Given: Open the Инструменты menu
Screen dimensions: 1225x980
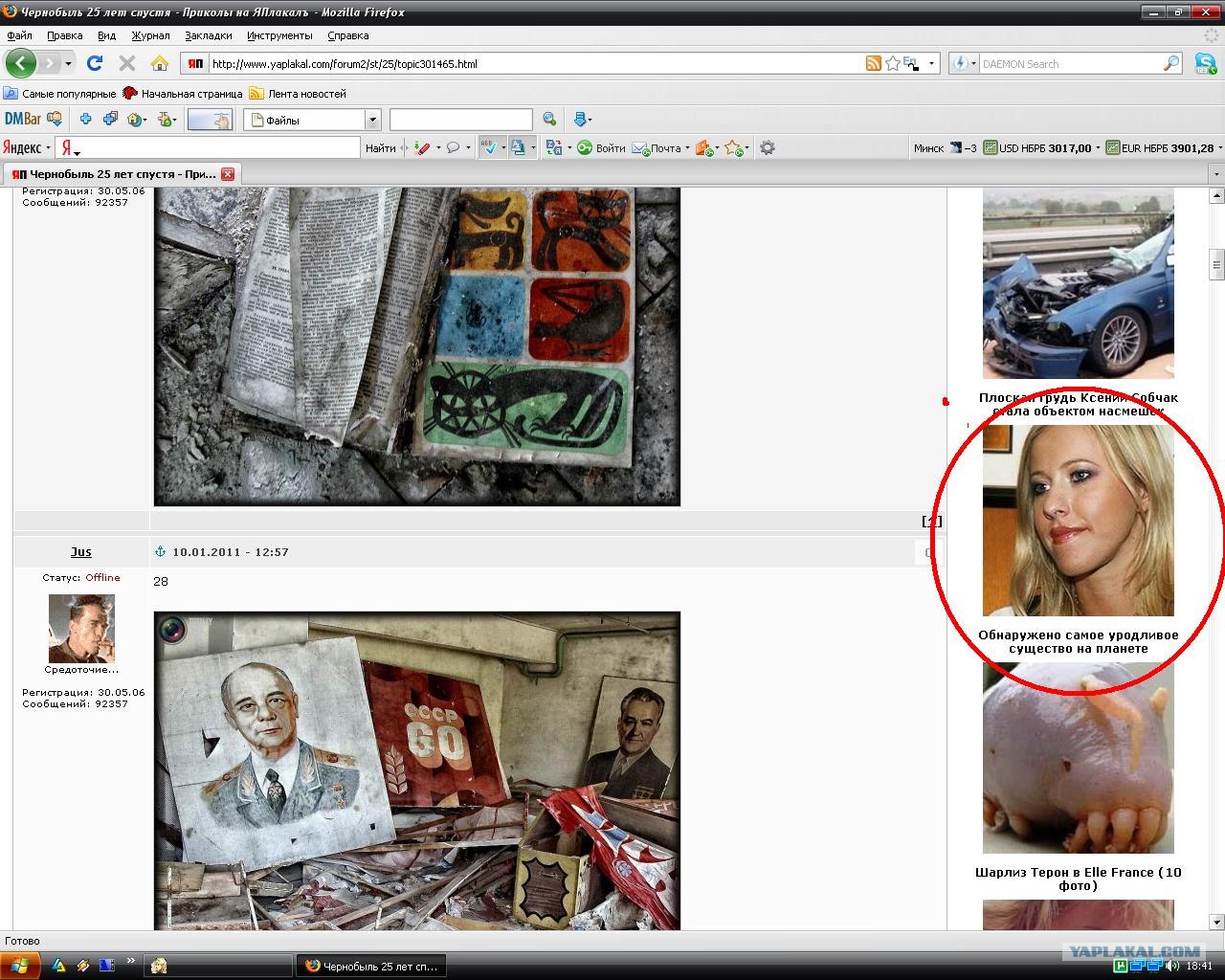Looking at the screenshot, I should pyautogui.click(x=279, y=35).
